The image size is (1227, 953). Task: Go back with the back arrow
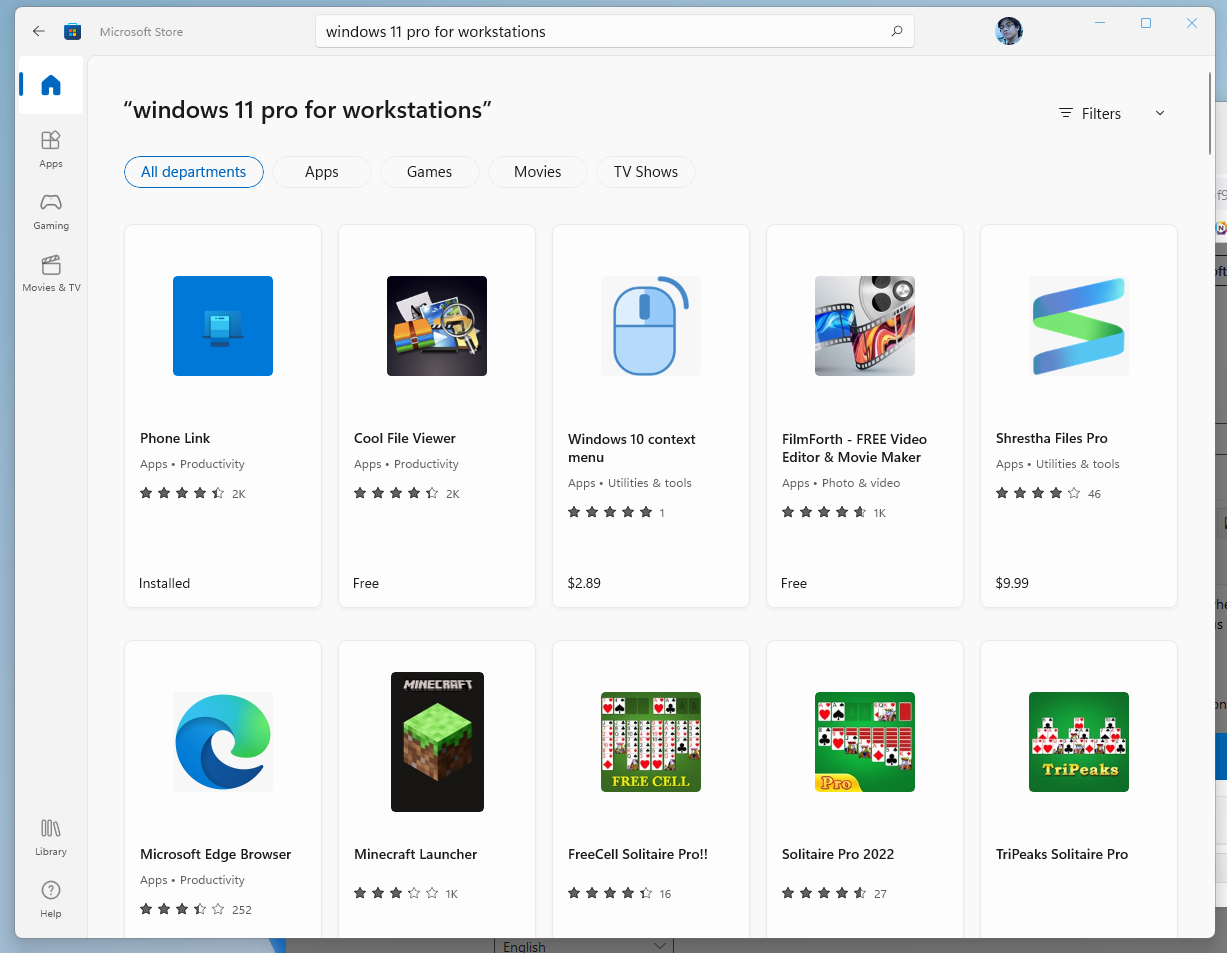point(38,31)
